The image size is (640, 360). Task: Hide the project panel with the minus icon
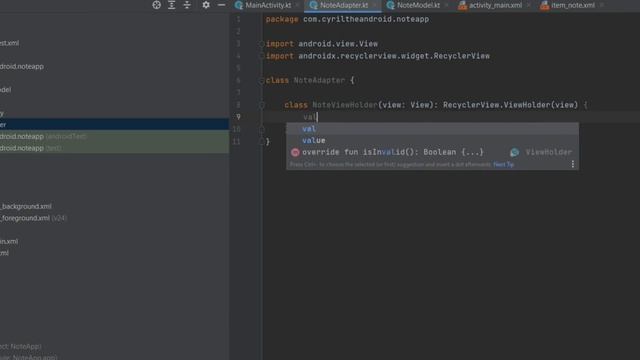pyautogui.click(x=221, y=5)
